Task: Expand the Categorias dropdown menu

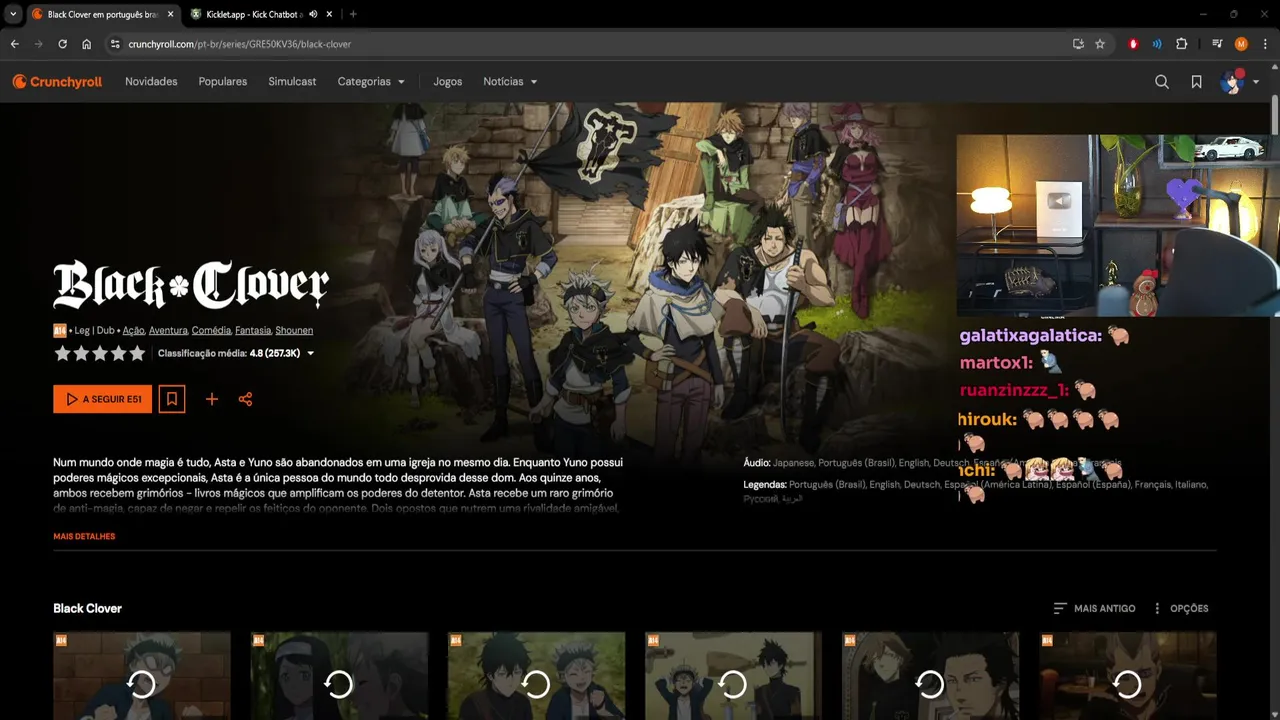Action: pyautogui.click(x=371, y=82)
